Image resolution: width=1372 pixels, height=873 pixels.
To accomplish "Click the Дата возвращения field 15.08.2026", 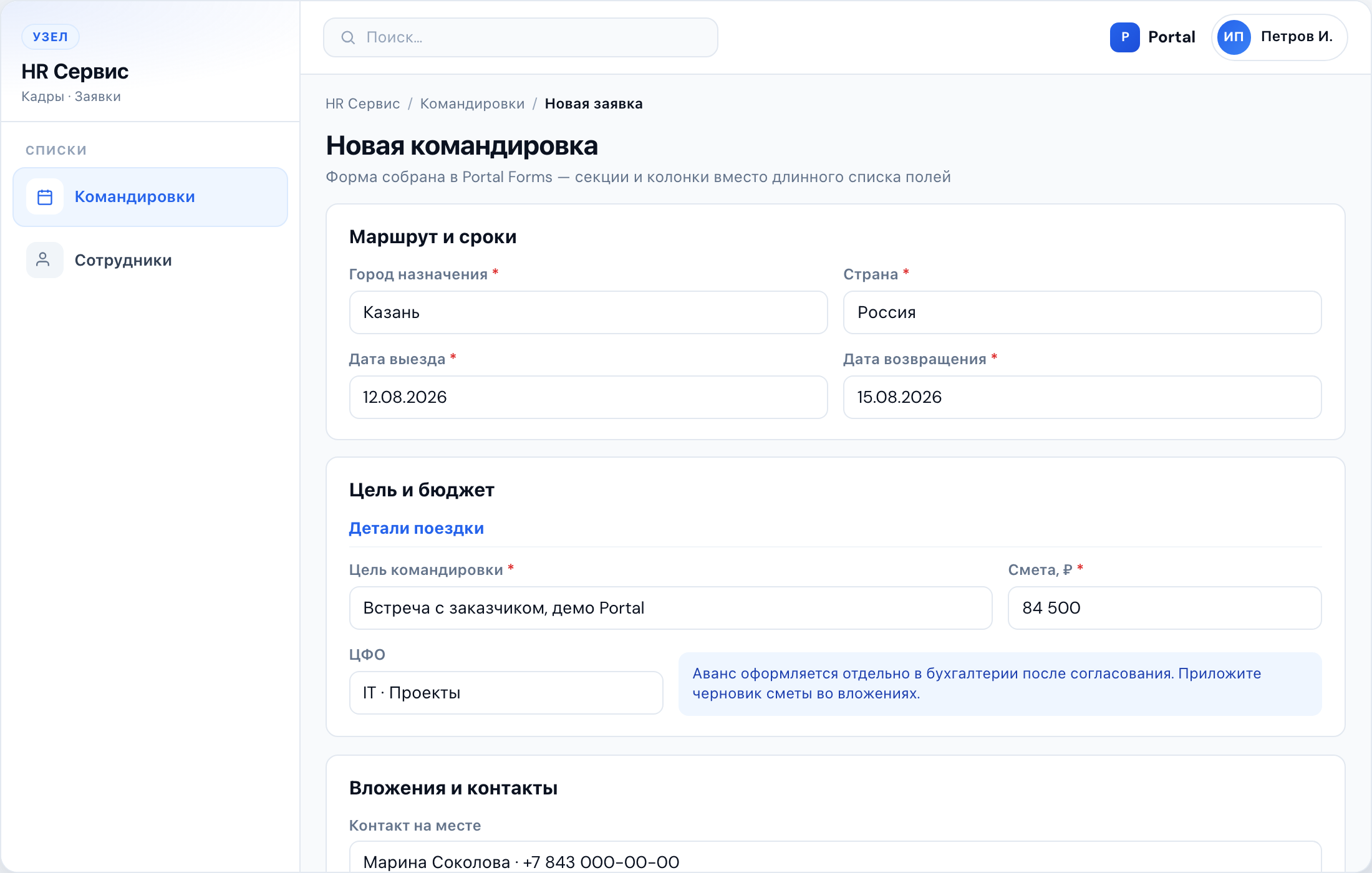I will coord(1083,397).
